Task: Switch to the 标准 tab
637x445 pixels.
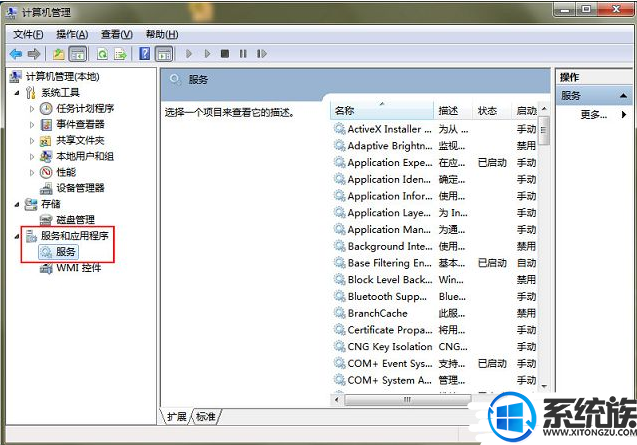Action: 206,417
